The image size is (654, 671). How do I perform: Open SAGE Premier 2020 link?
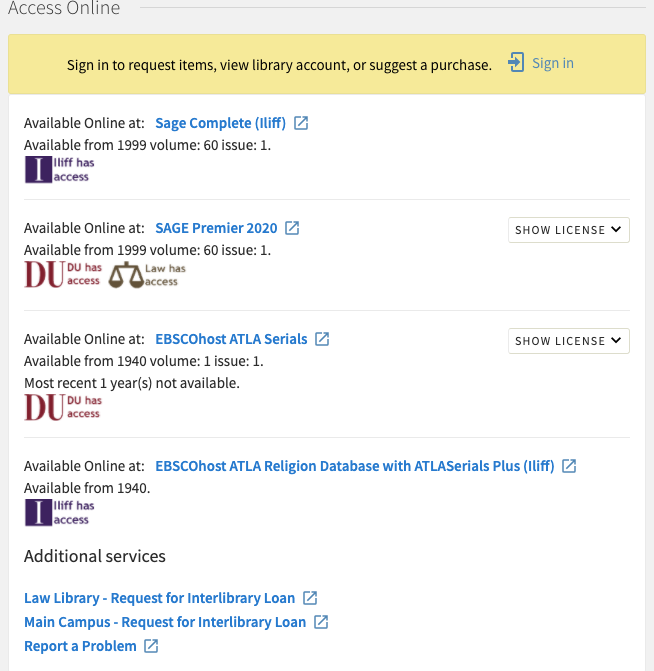pos(216,228)
